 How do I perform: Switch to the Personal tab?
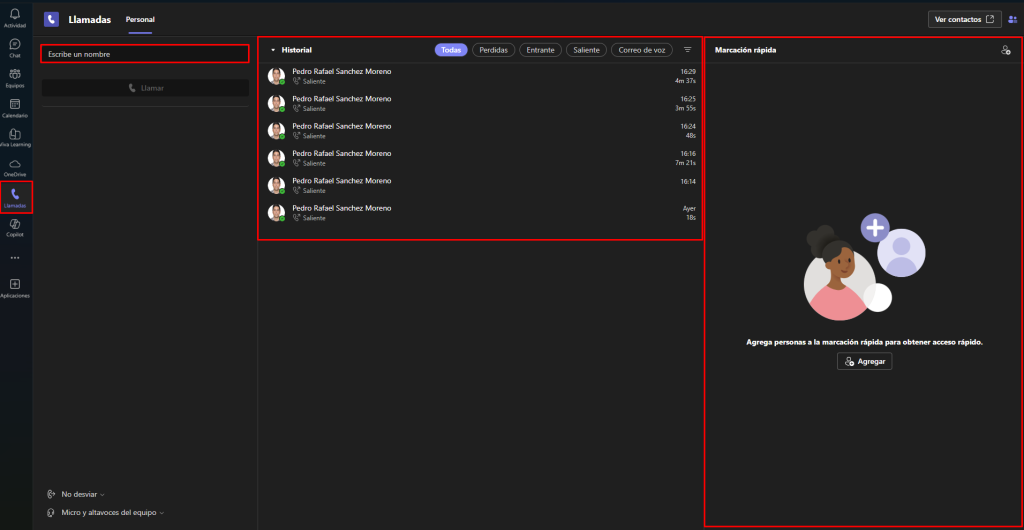coord(140,19)
